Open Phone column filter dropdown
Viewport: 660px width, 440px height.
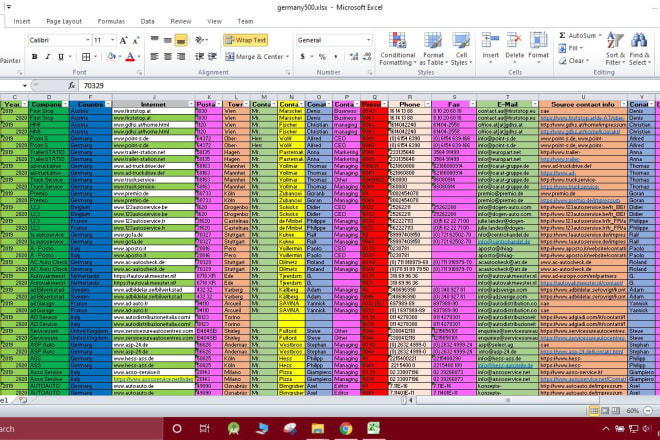tap(428, 104)
